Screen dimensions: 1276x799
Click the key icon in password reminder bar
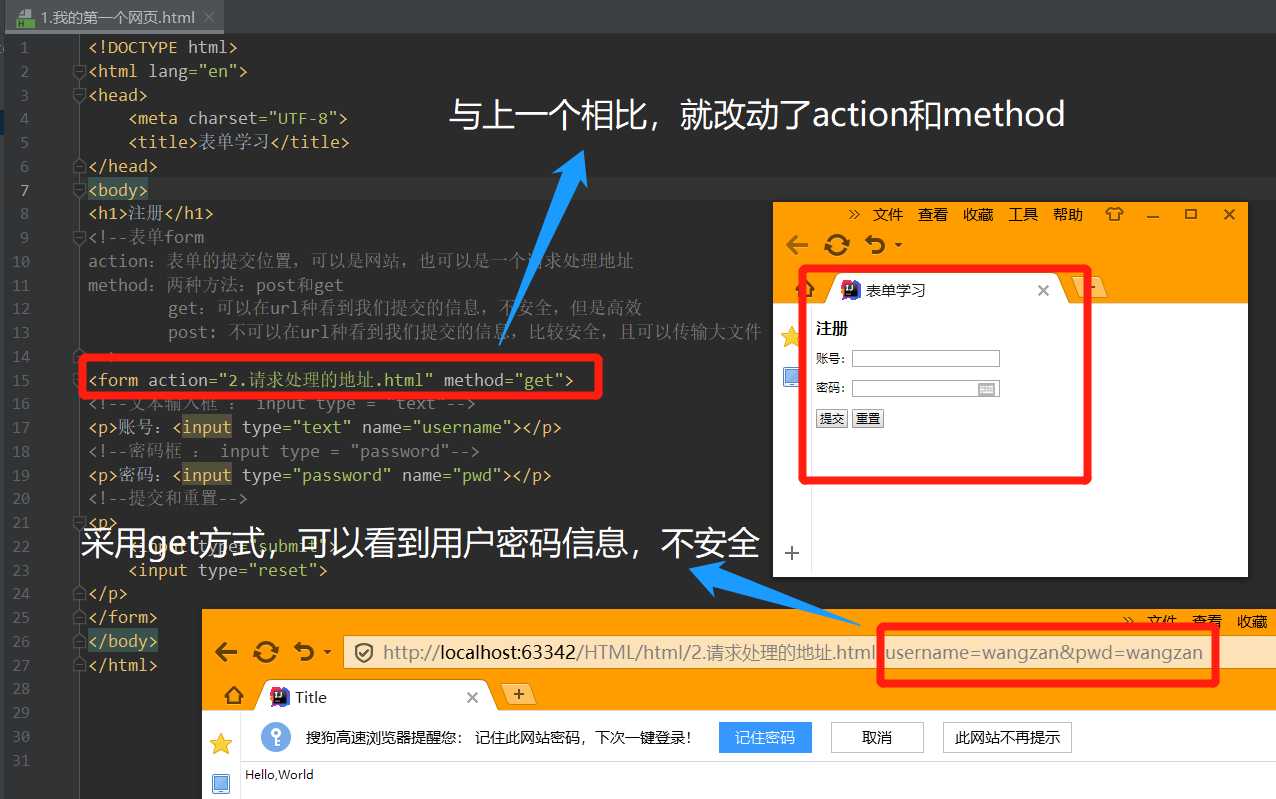pyautogui.click(x=276, y=738)
